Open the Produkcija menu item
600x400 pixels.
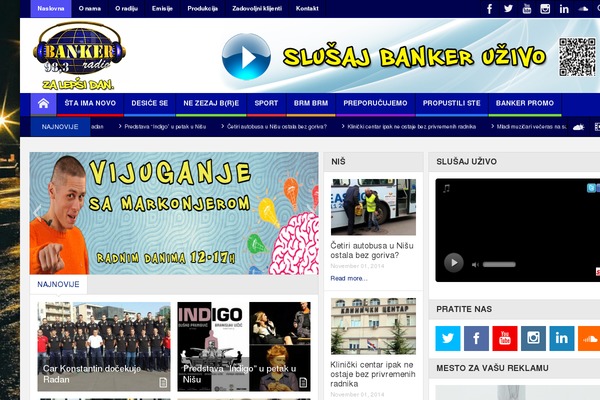tap(202, 8)
